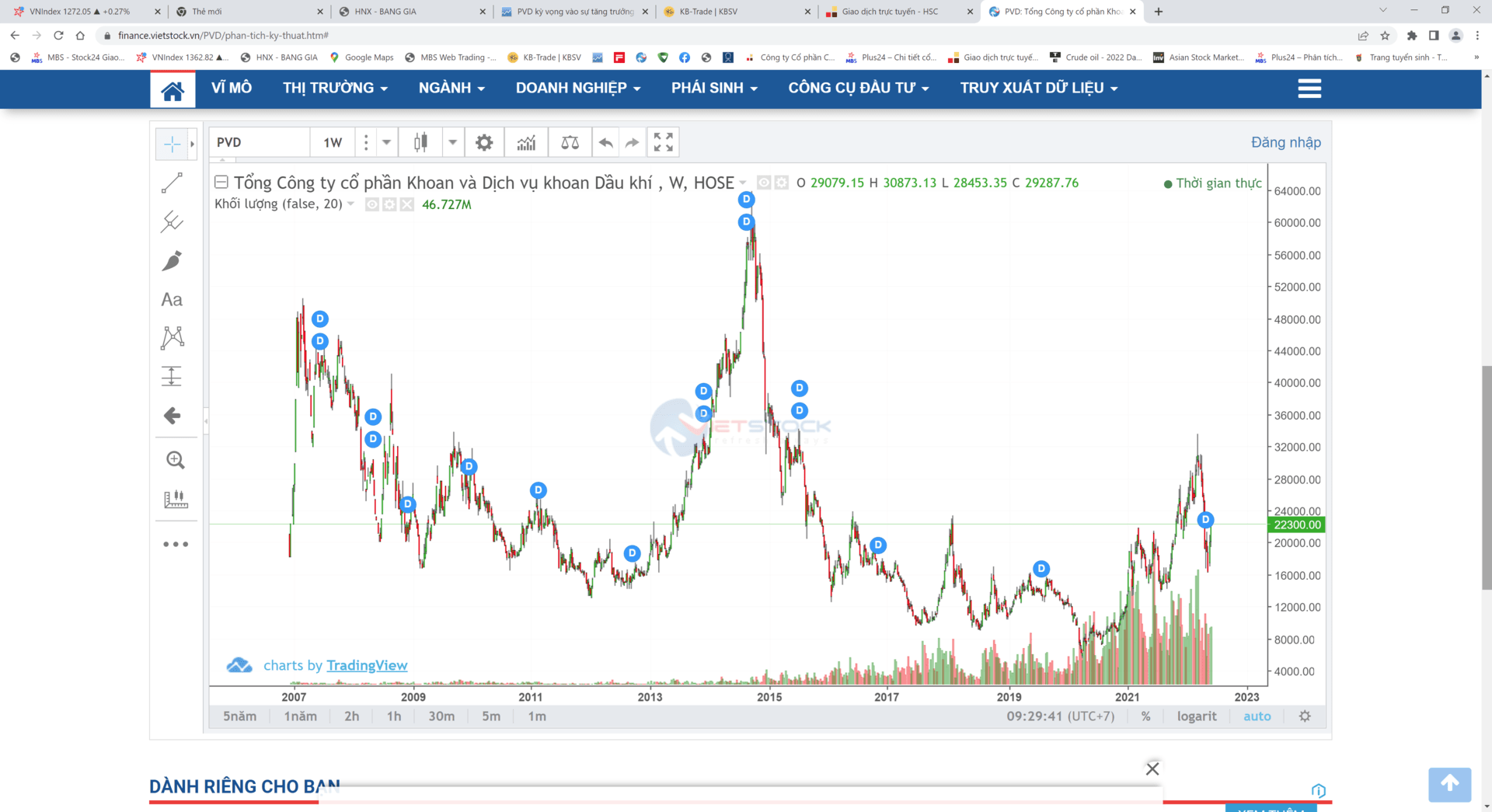
Task: Open the indicators chart icon
Action: tap(526, 143)
